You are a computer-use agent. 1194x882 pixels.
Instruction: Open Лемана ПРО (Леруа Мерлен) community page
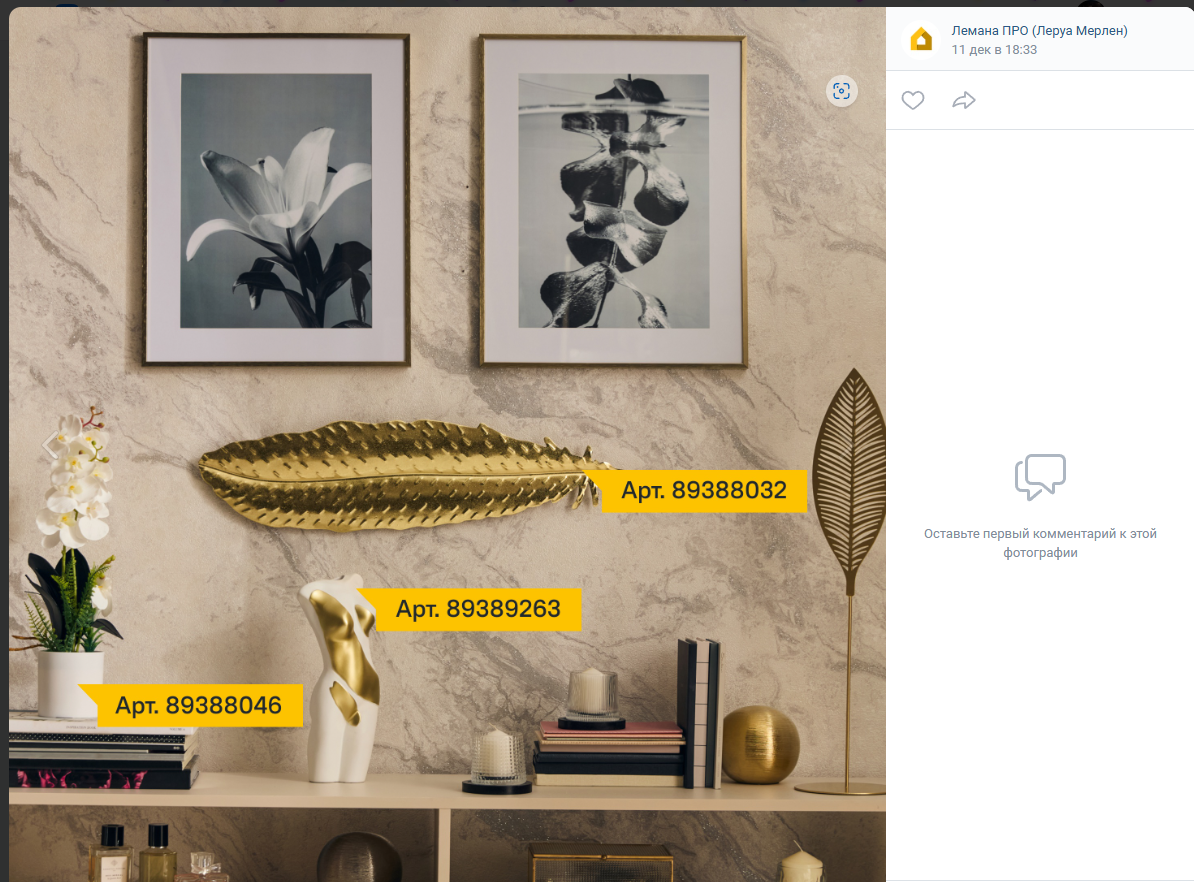1039,30
